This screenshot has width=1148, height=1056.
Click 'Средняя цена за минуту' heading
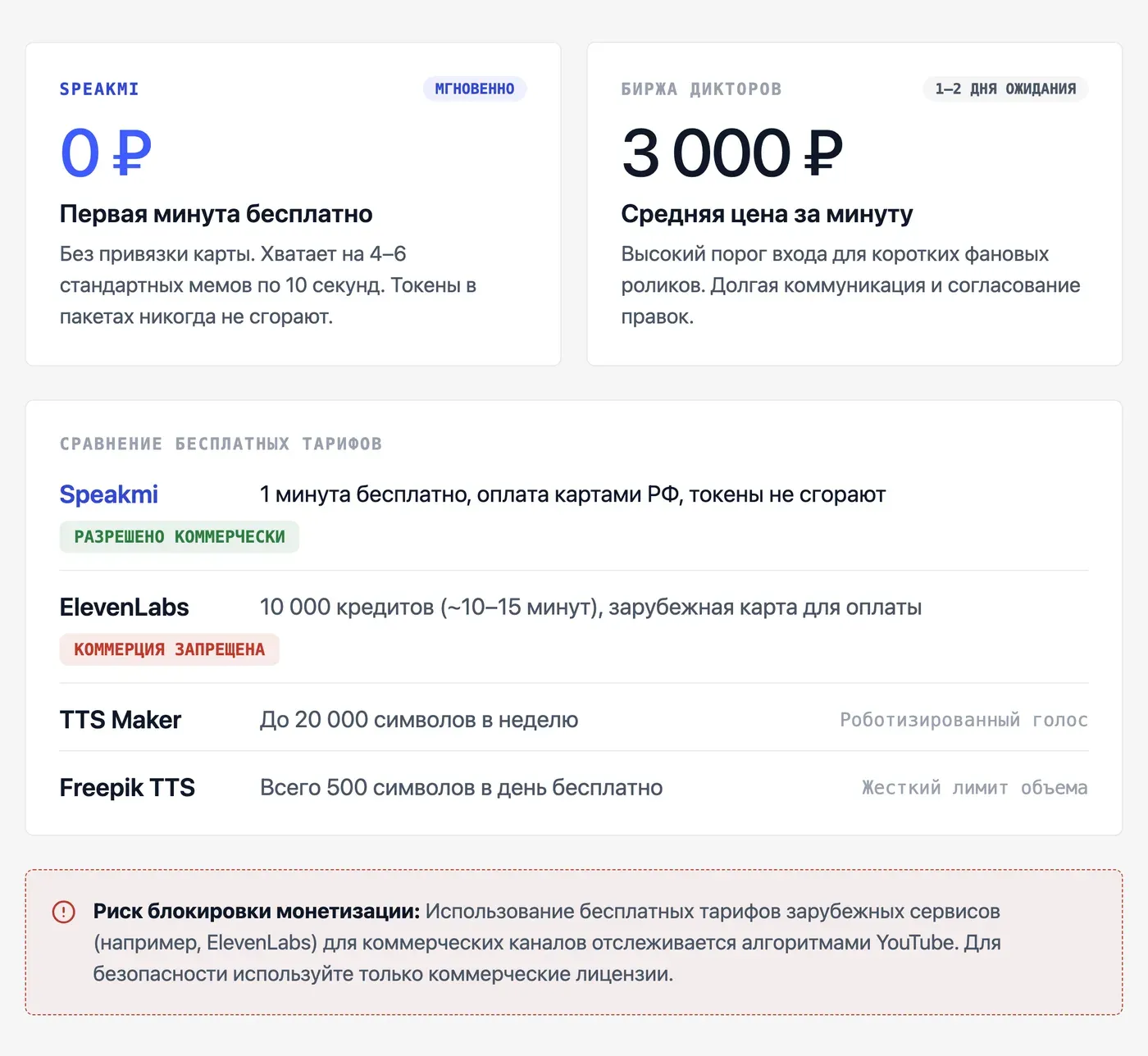tap(767, 214)
